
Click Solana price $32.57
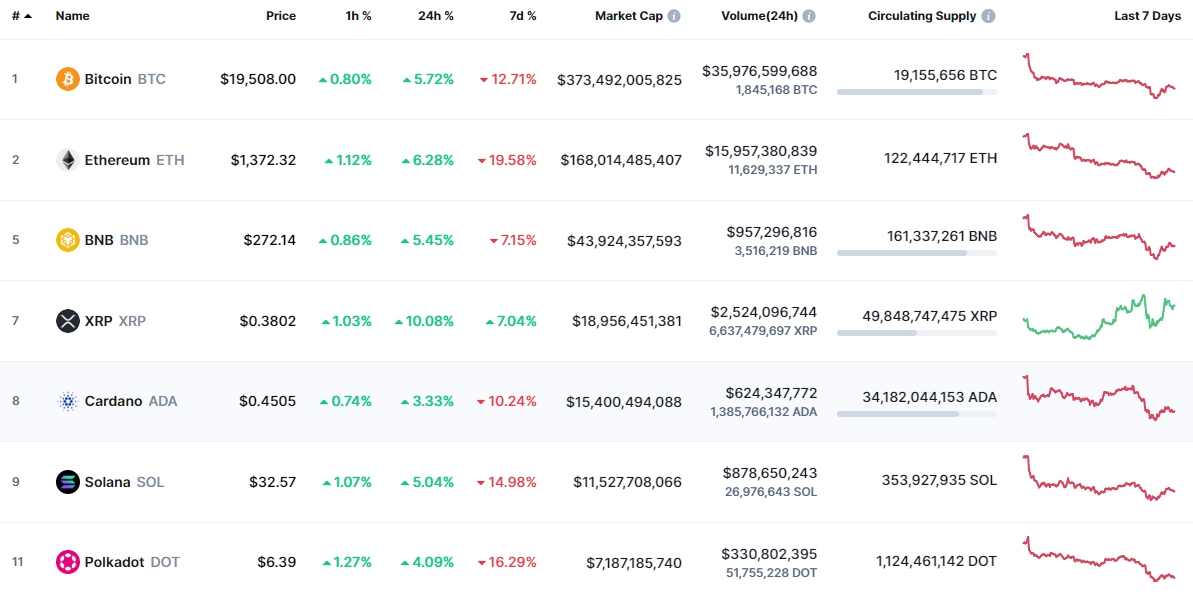click(x=272, y=482)
